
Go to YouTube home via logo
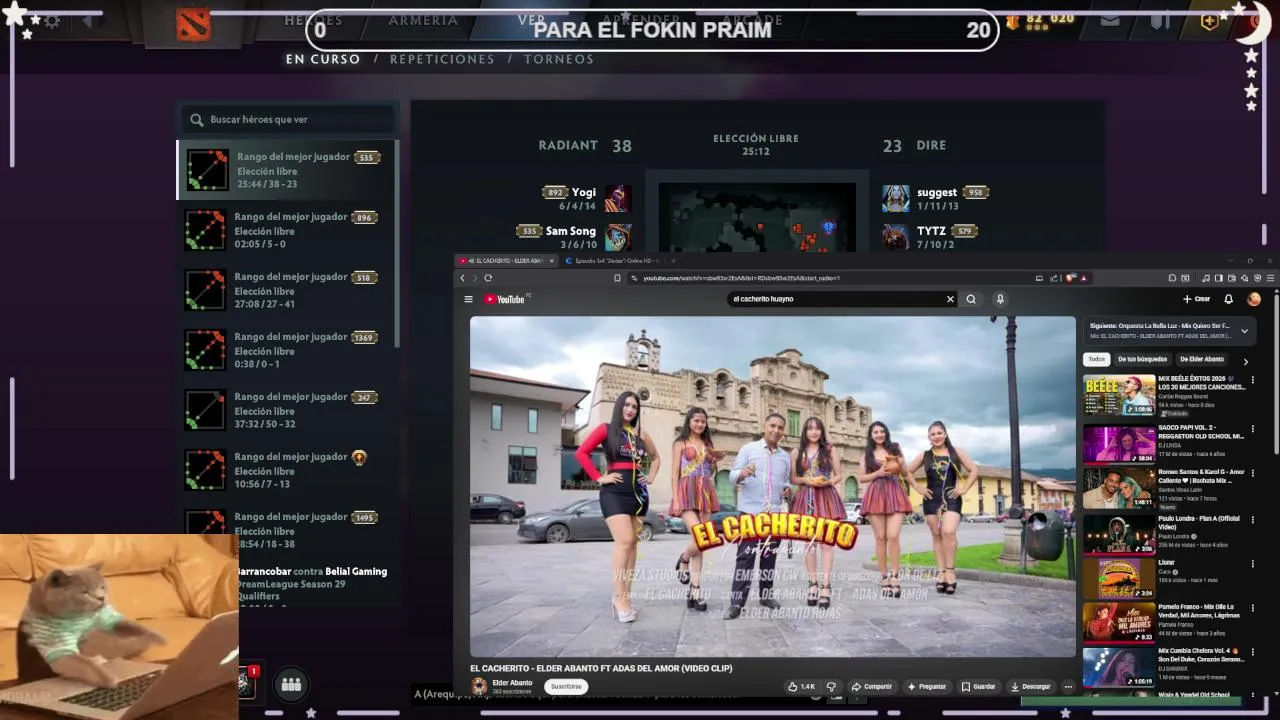point(505,299)
